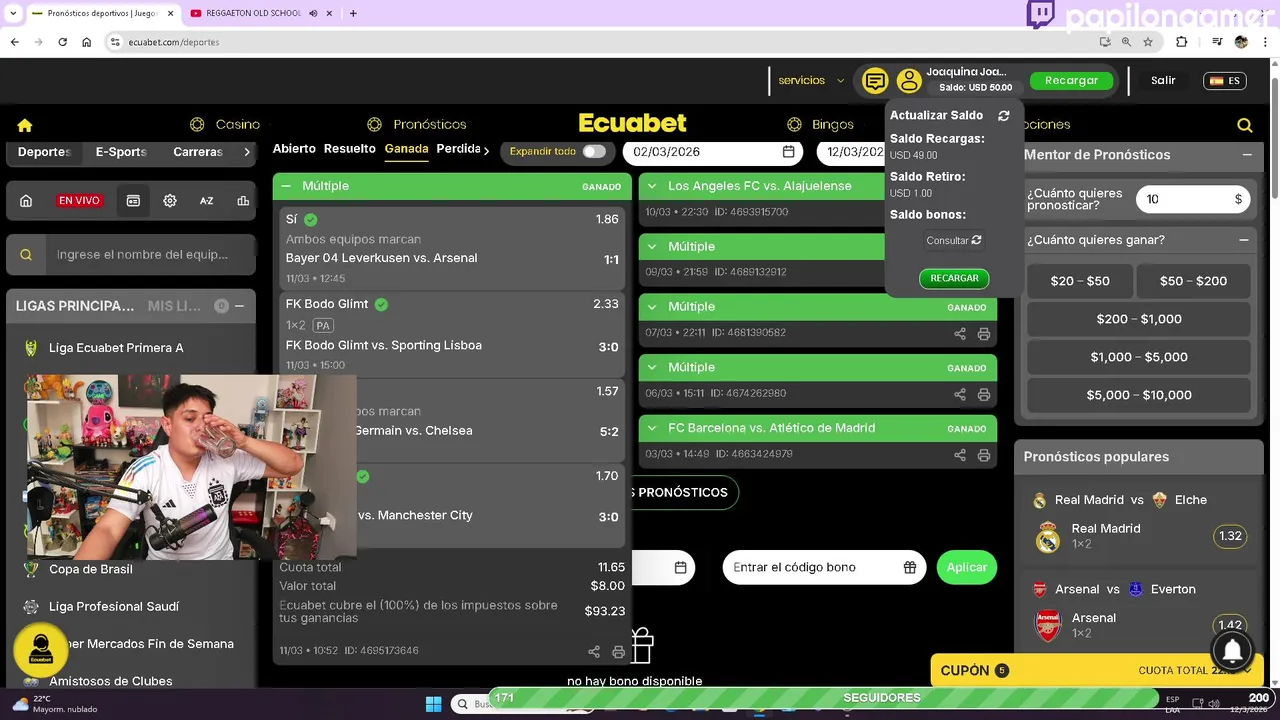The image size is (1280, 720).
Task: Open the Pronósticos menu
Action: [417, 125]
